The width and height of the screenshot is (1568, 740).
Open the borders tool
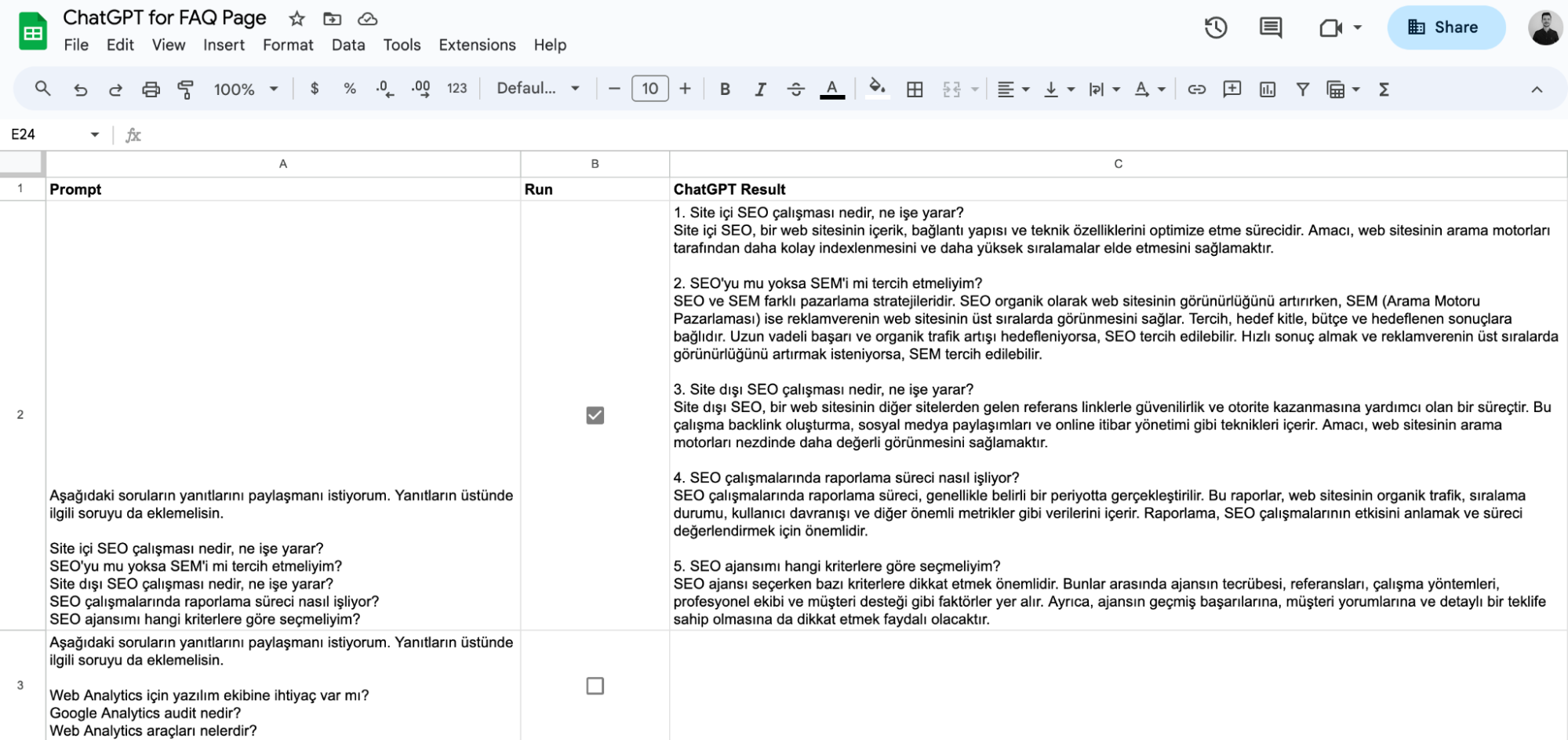coord(915,89)
